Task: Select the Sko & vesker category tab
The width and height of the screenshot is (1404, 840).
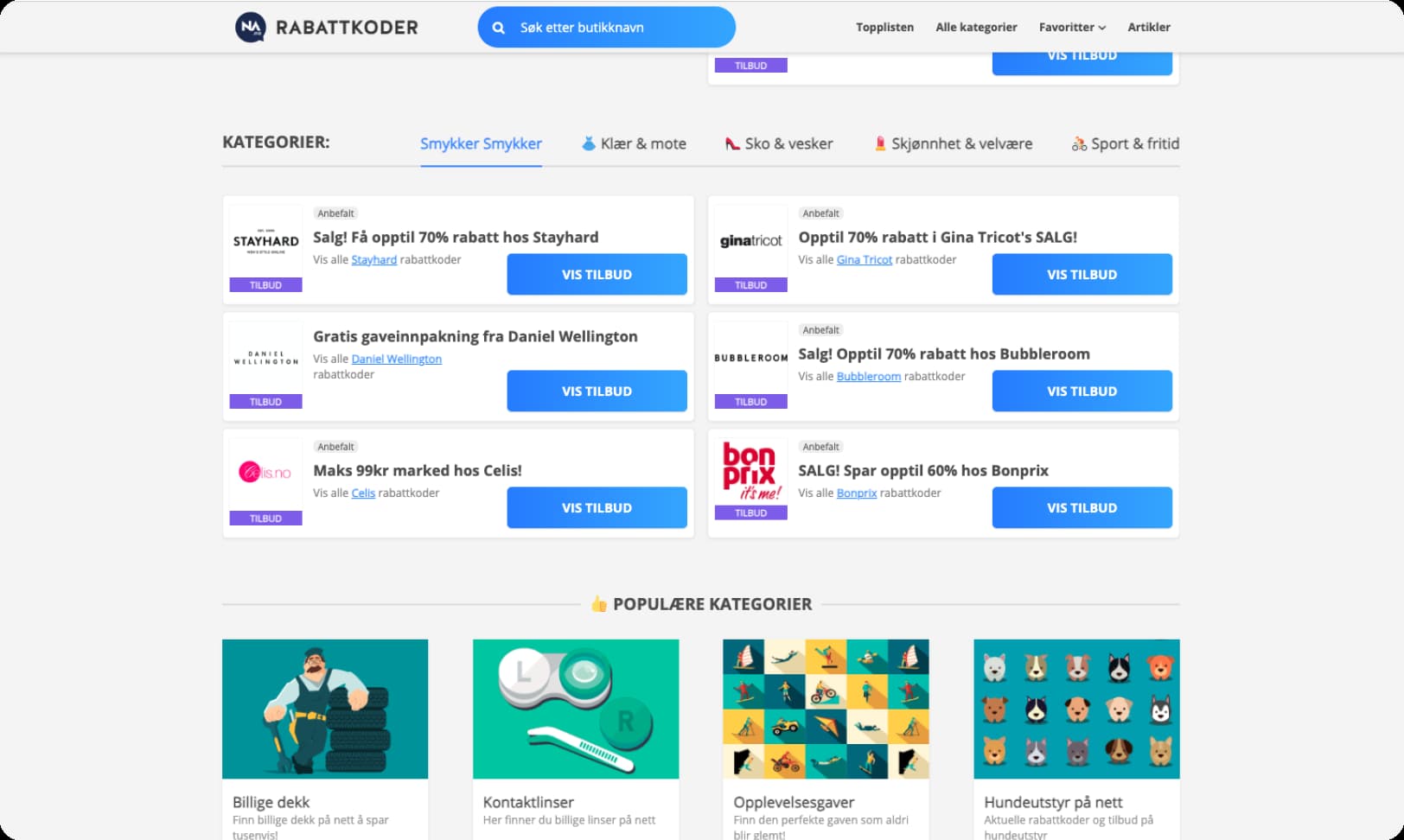Action: pos(779,143)
